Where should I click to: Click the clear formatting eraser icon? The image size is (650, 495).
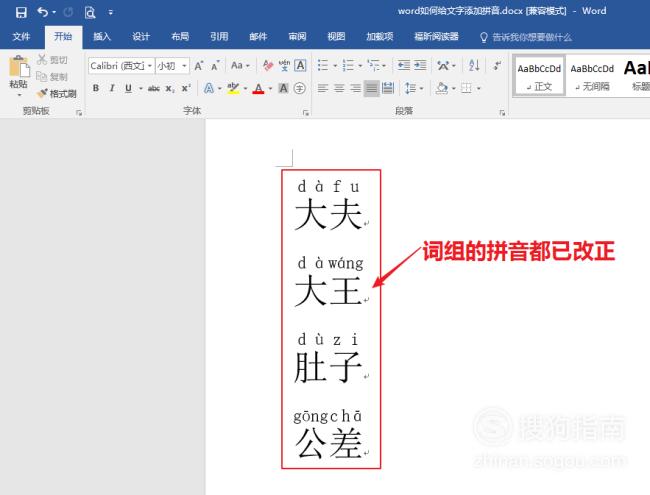266,66
